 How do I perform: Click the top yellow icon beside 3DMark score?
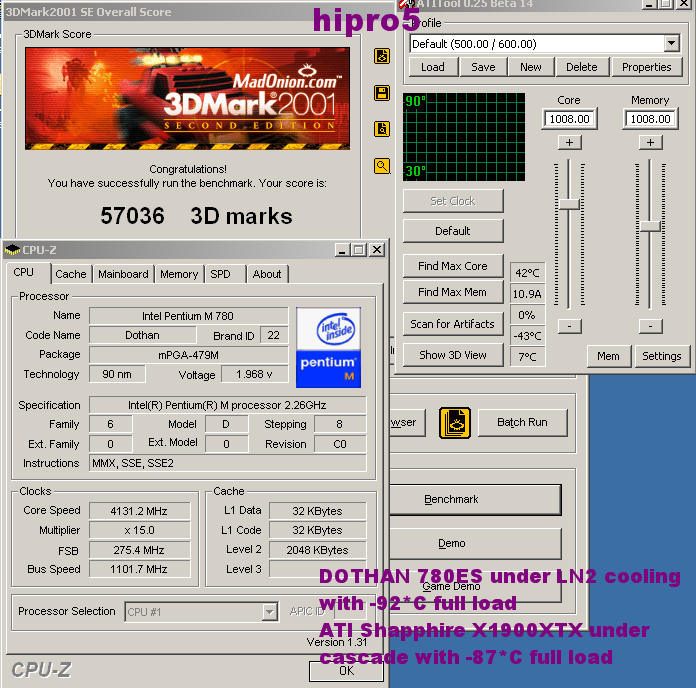tap(382, 56)
